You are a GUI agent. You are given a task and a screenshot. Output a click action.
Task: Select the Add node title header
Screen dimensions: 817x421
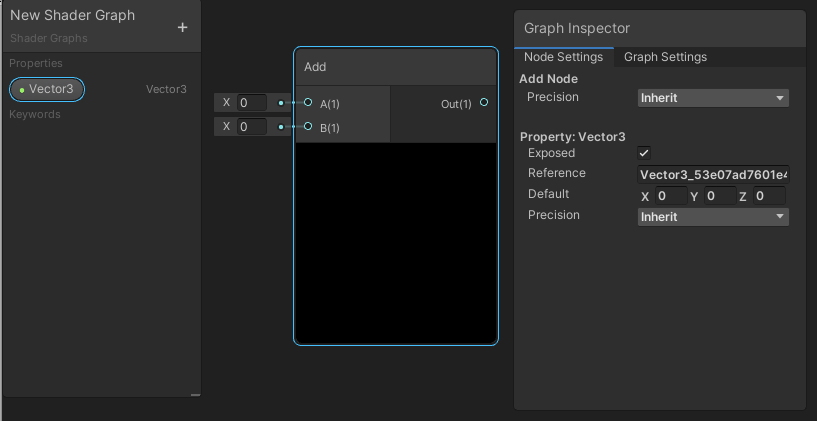[x=395, y=67]
